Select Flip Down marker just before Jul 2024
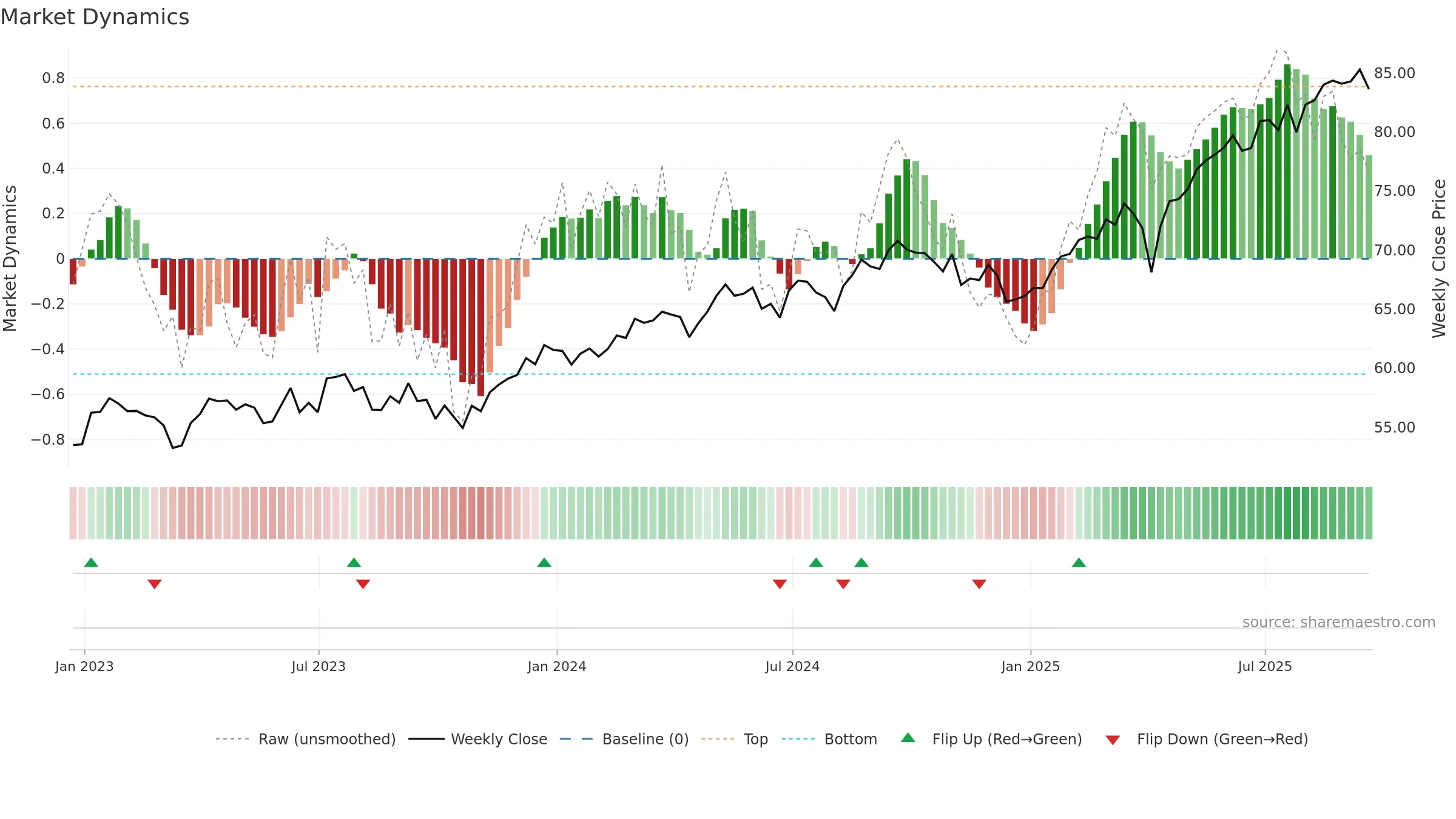The width and height of the screenshot is (1456, 819). click(780, 584)
